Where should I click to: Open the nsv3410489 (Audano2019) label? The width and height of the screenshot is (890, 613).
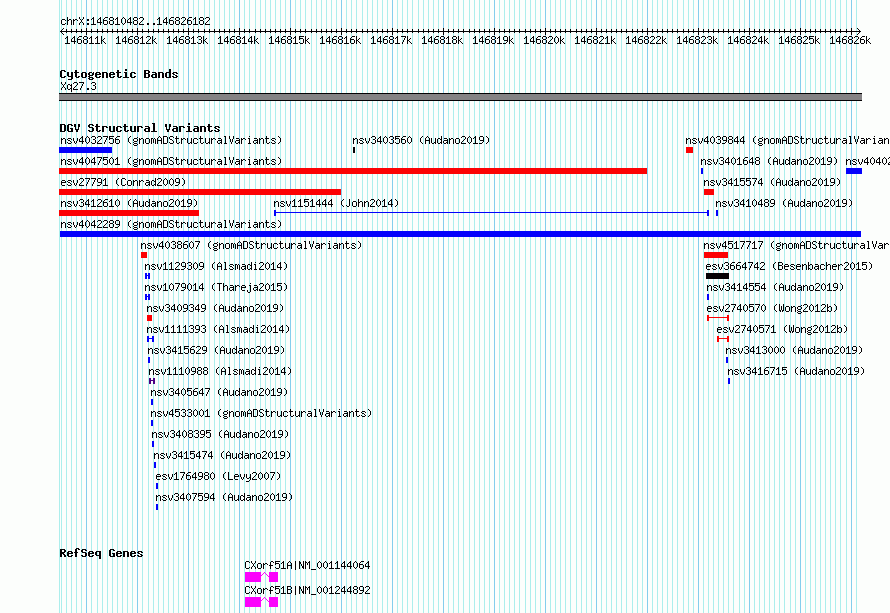point(784,203)
